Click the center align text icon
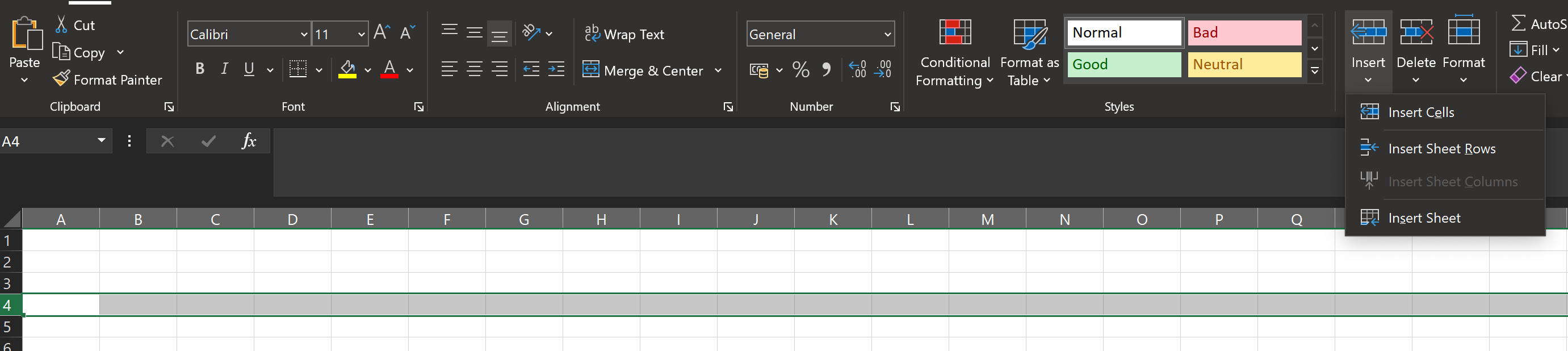The width and height of the screenshot is (1568, 351). (x=474, y=69)
